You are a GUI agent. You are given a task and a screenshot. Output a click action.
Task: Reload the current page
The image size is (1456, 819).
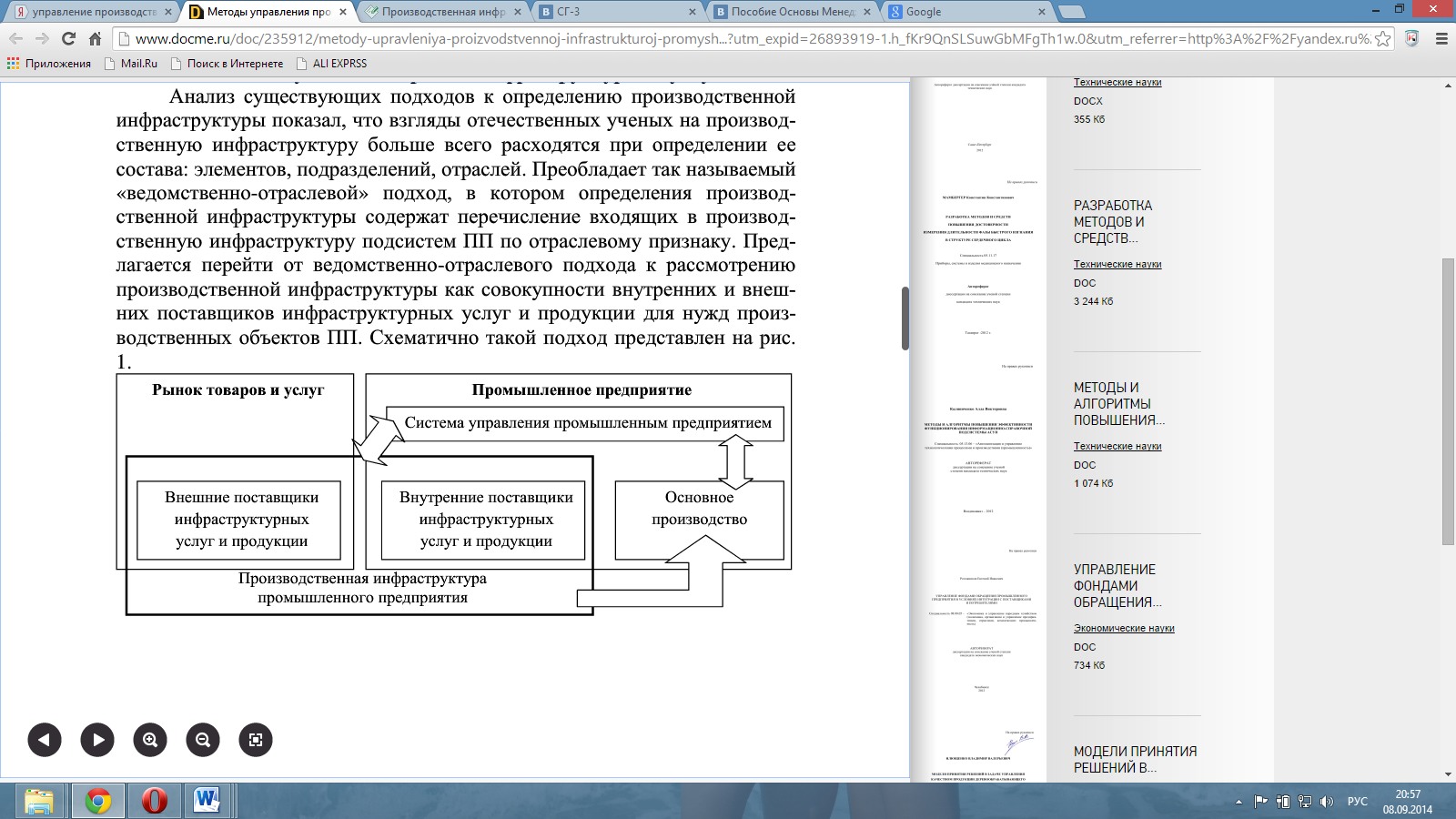click(68, 38)
